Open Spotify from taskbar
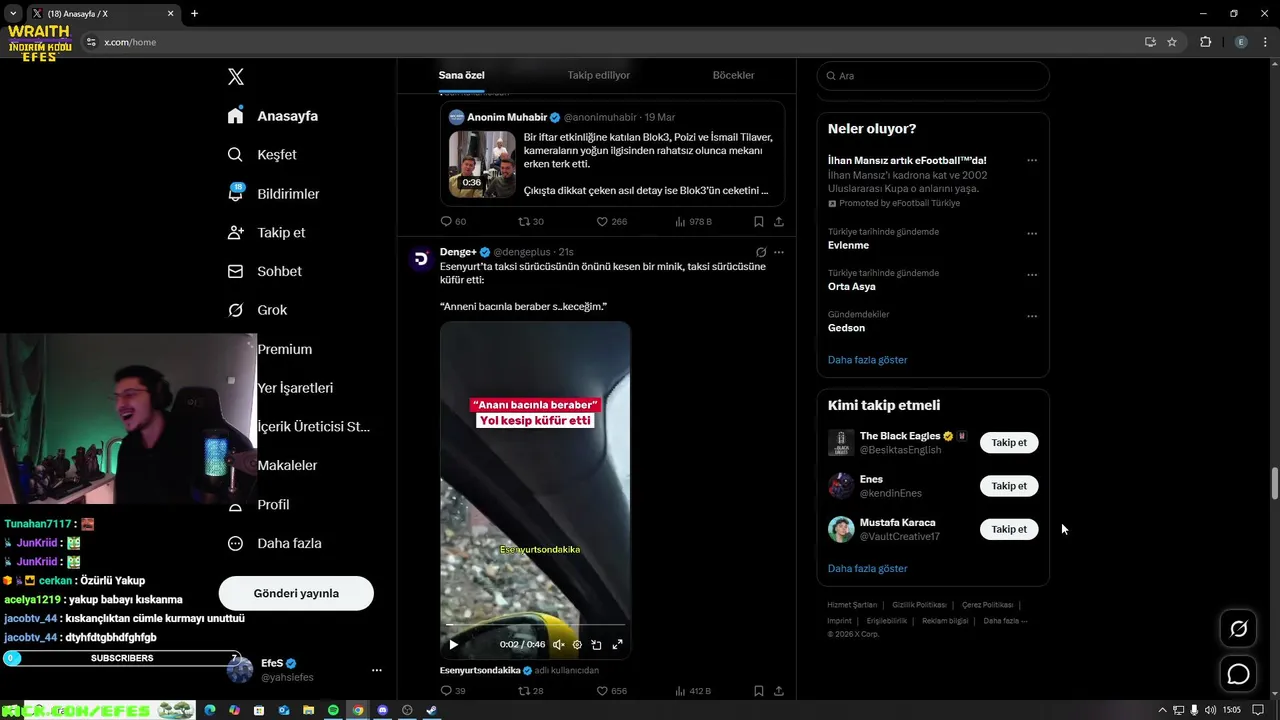The image size is (1280, 720). tap(333, 710)
